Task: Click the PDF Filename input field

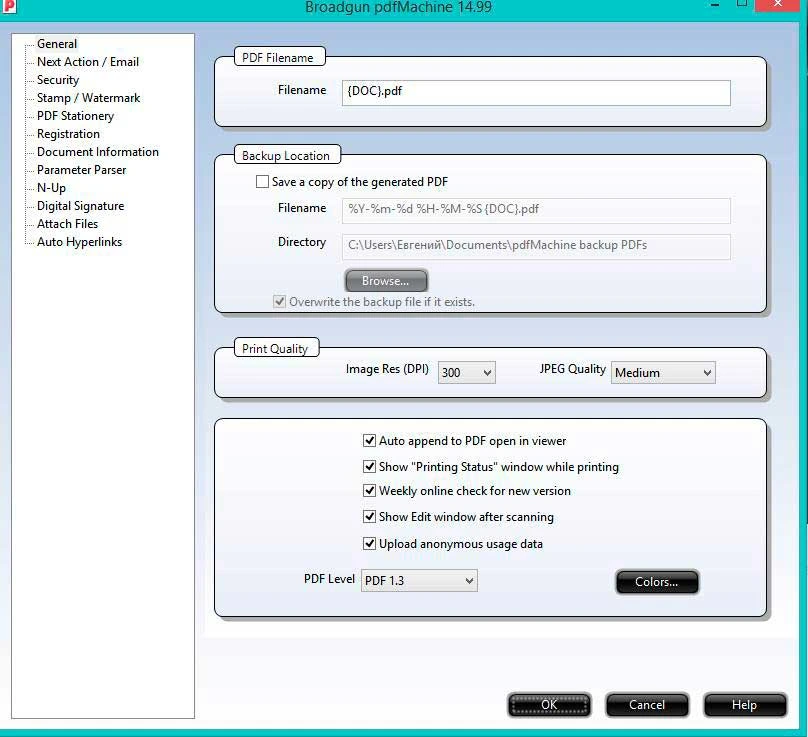Action: (x=536, y=93)
